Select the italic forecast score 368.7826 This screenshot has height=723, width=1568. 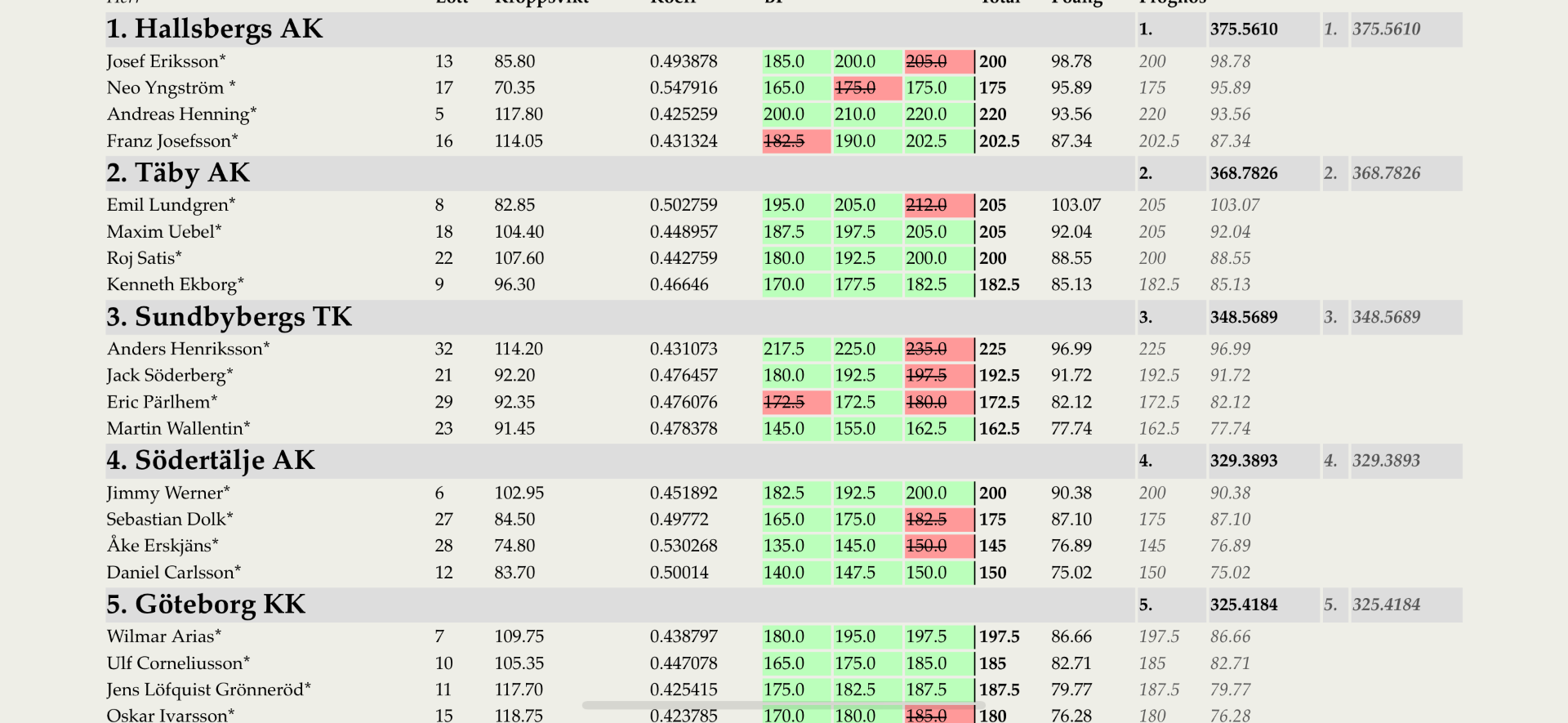pos(1386,173)
